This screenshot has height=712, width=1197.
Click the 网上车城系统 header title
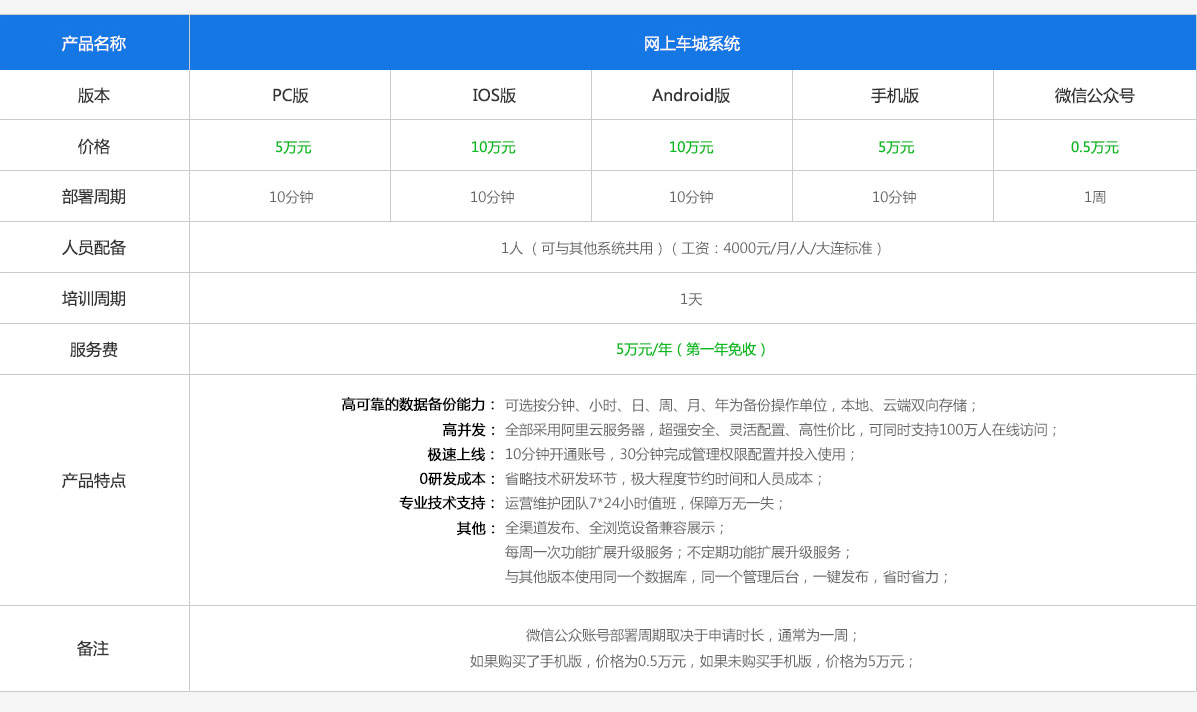click(x=692, y=44)
